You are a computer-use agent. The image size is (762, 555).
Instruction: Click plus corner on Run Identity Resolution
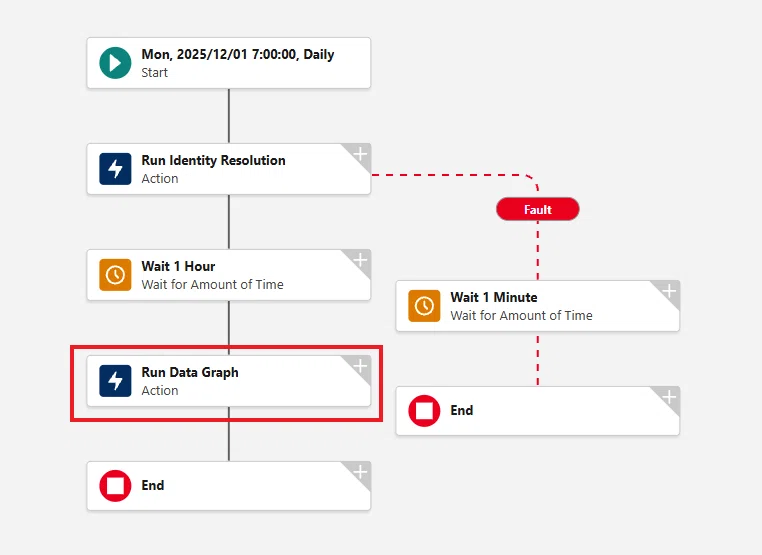coord(360,155)
